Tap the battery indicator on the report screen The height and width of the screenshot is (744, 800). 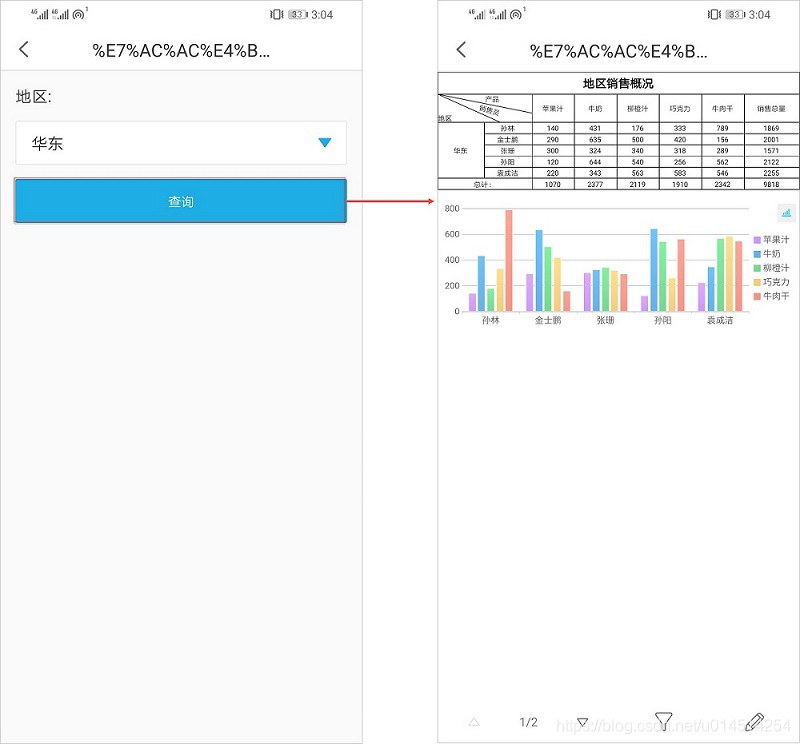(735, 14)
